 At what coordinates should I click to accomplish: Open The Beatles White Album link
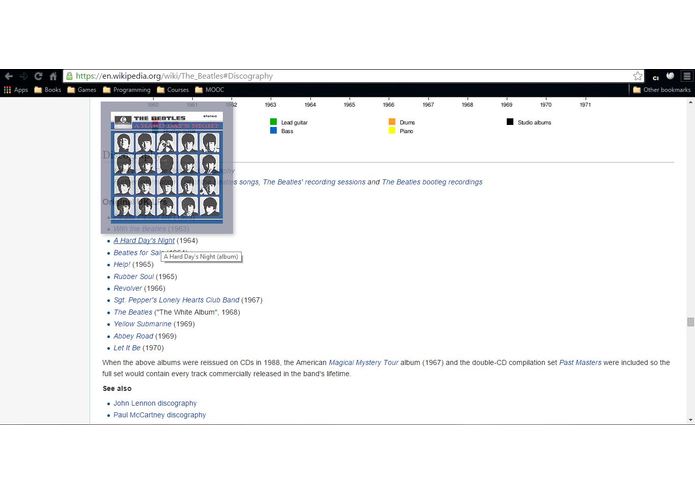(x=133, y=312)
